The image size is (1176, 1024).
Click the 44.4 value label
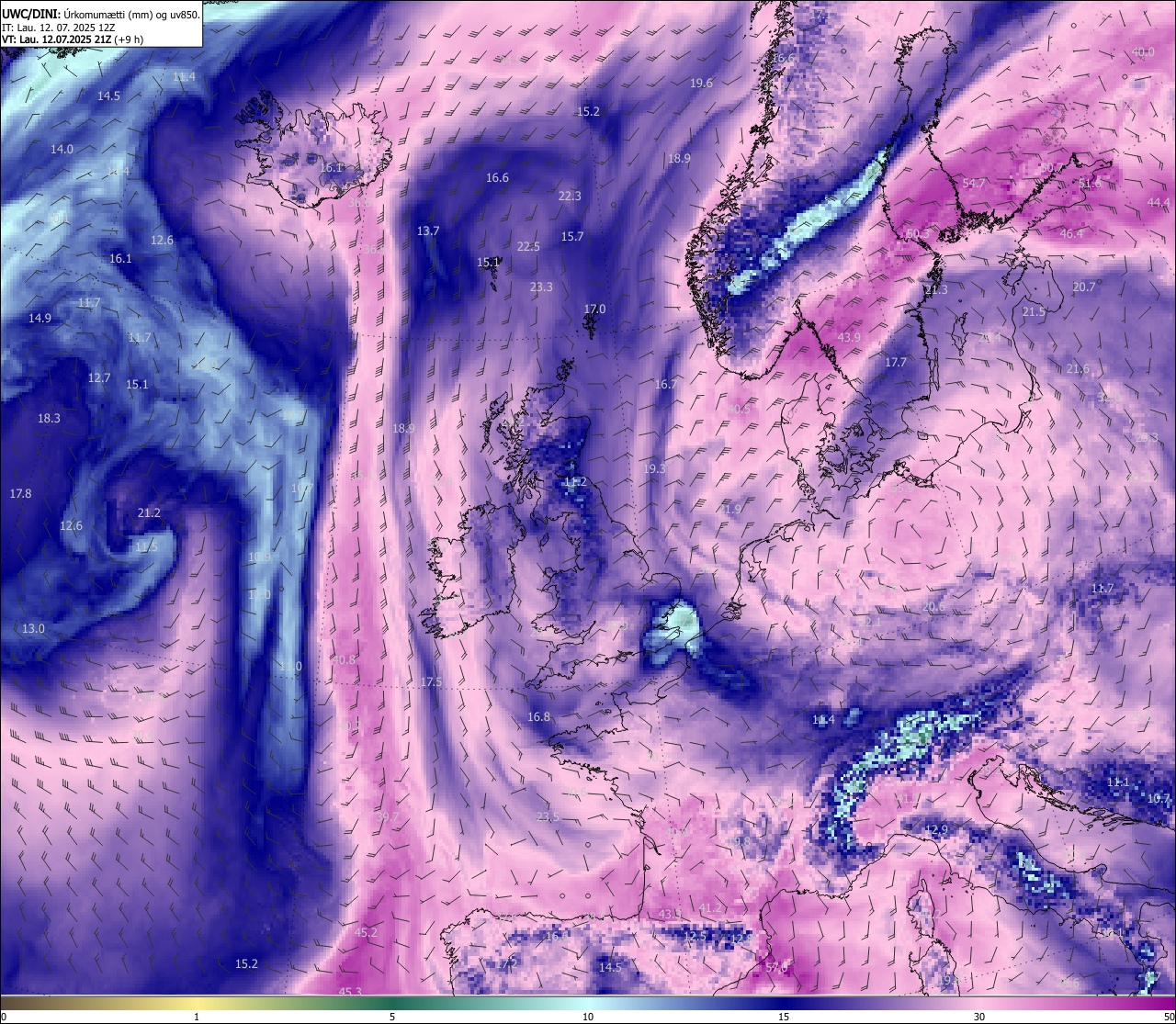click(1159, 202)
